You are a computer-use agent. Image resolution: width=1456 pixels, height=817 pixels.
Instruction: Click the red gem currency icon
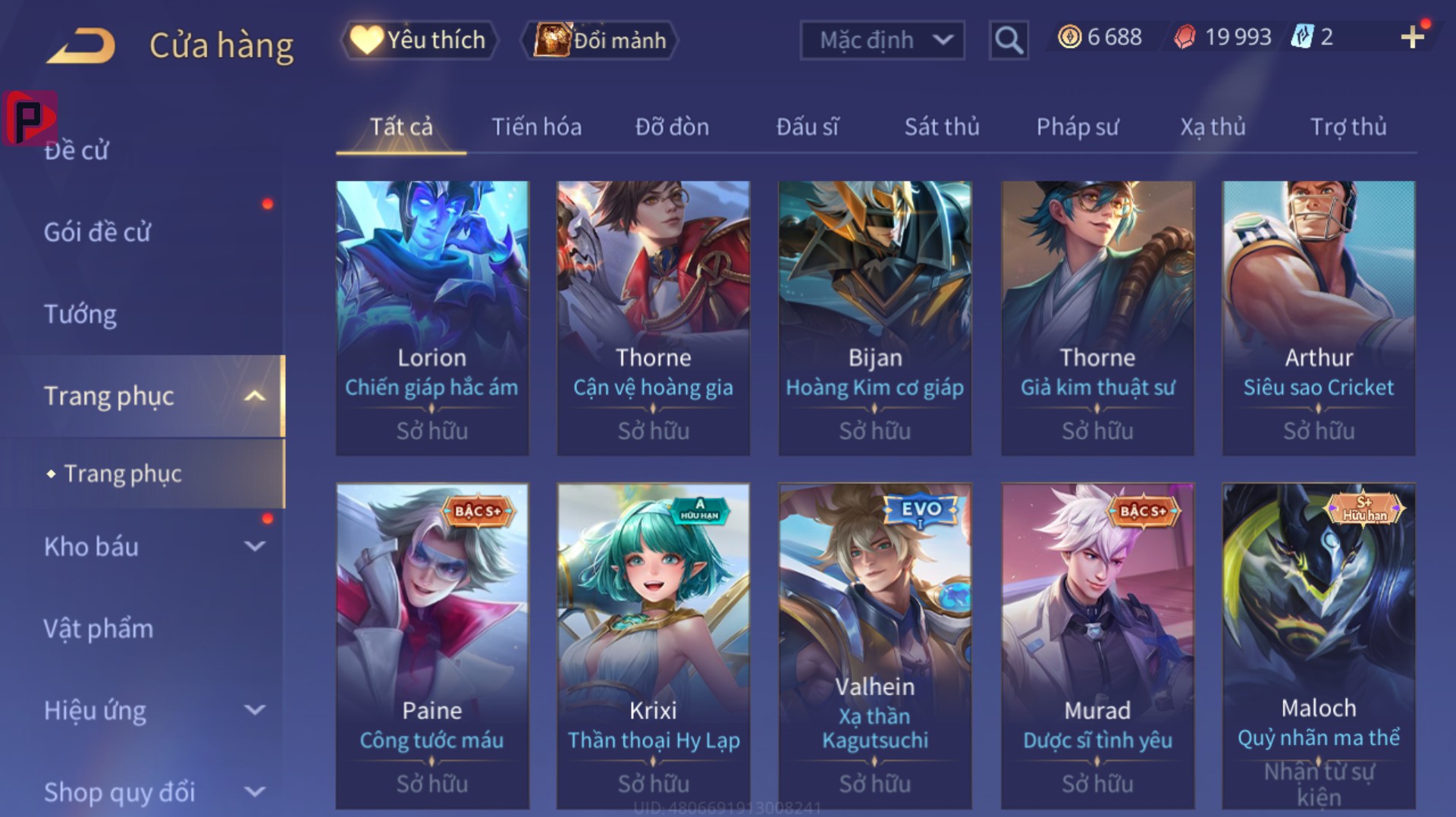[x=1185, y=37]
